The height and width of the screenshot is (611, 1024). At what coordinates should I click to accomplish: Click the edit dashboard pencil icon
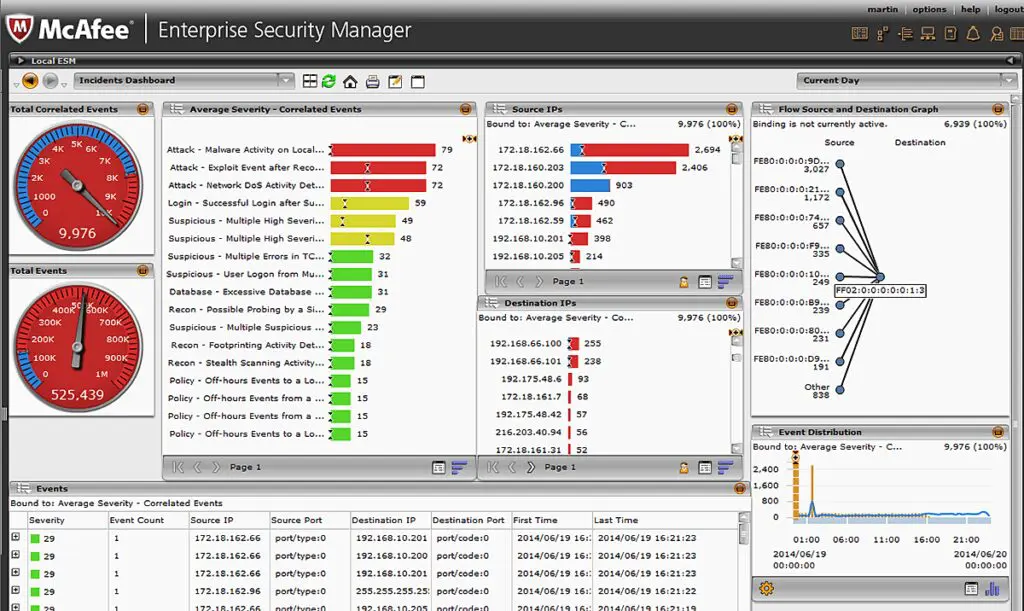point(395,79)
